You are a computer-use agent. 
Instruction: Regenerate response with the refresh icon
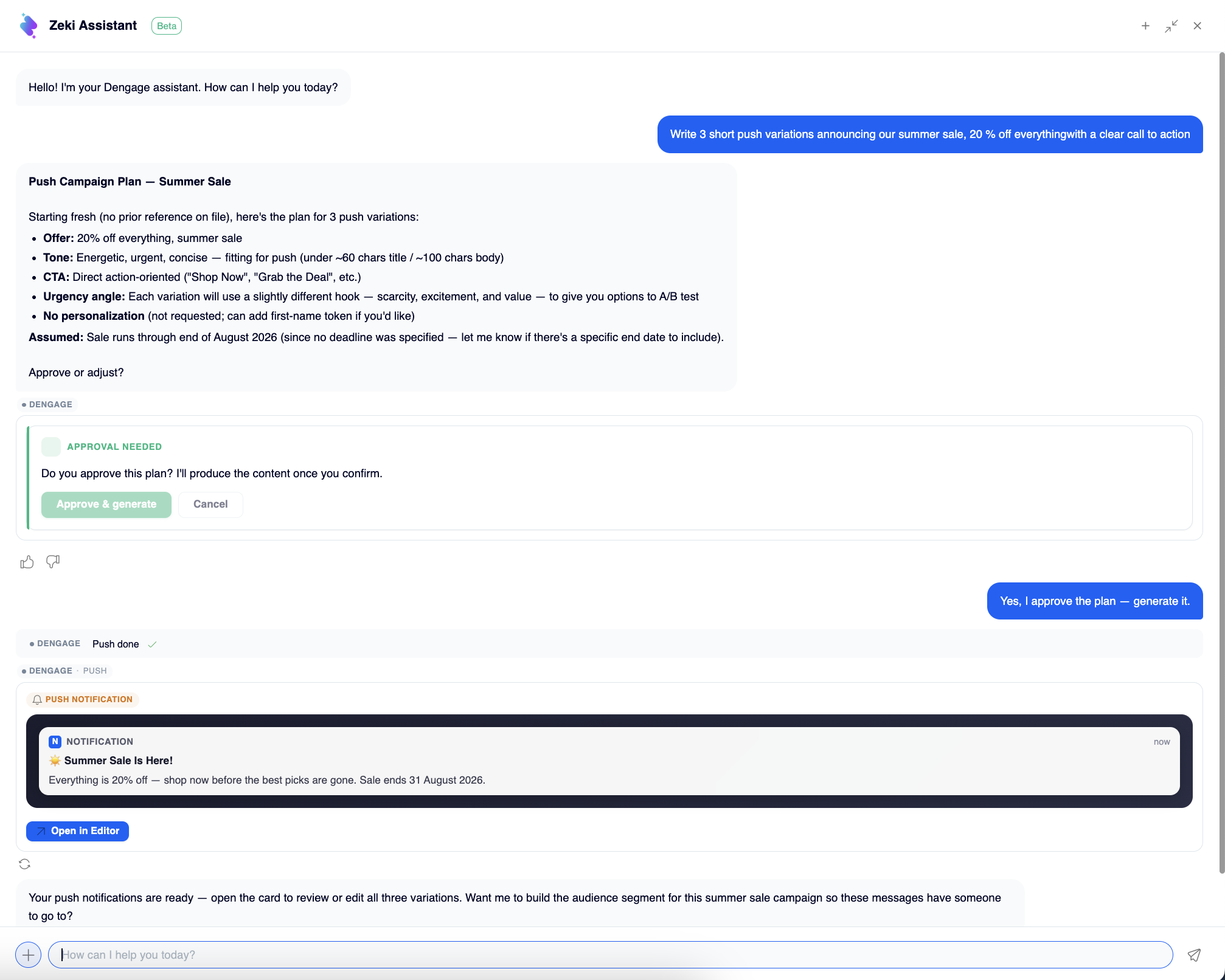click(x=24, y=864)
